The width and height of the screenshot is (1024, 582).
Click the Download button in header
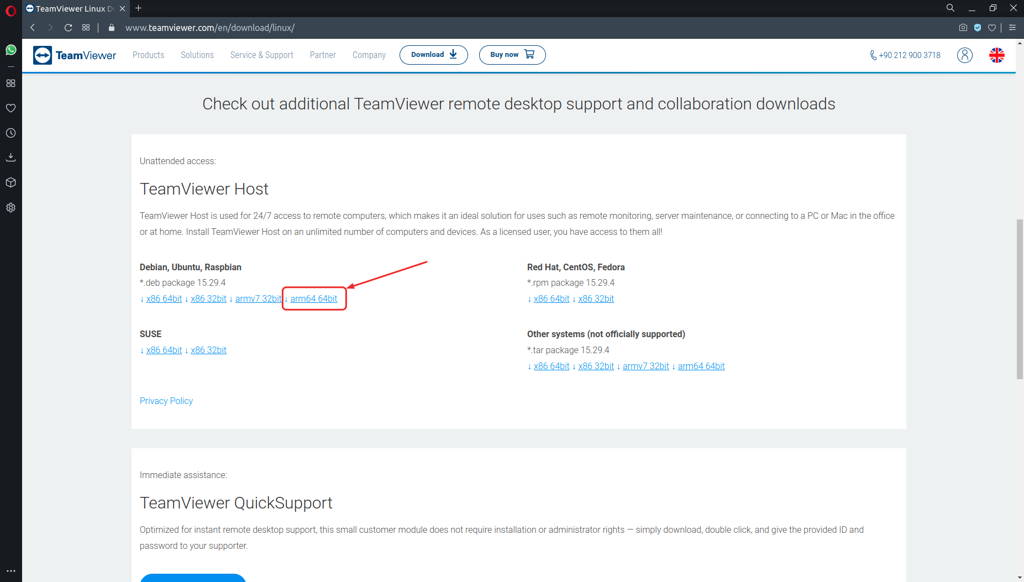click(434, 55)
